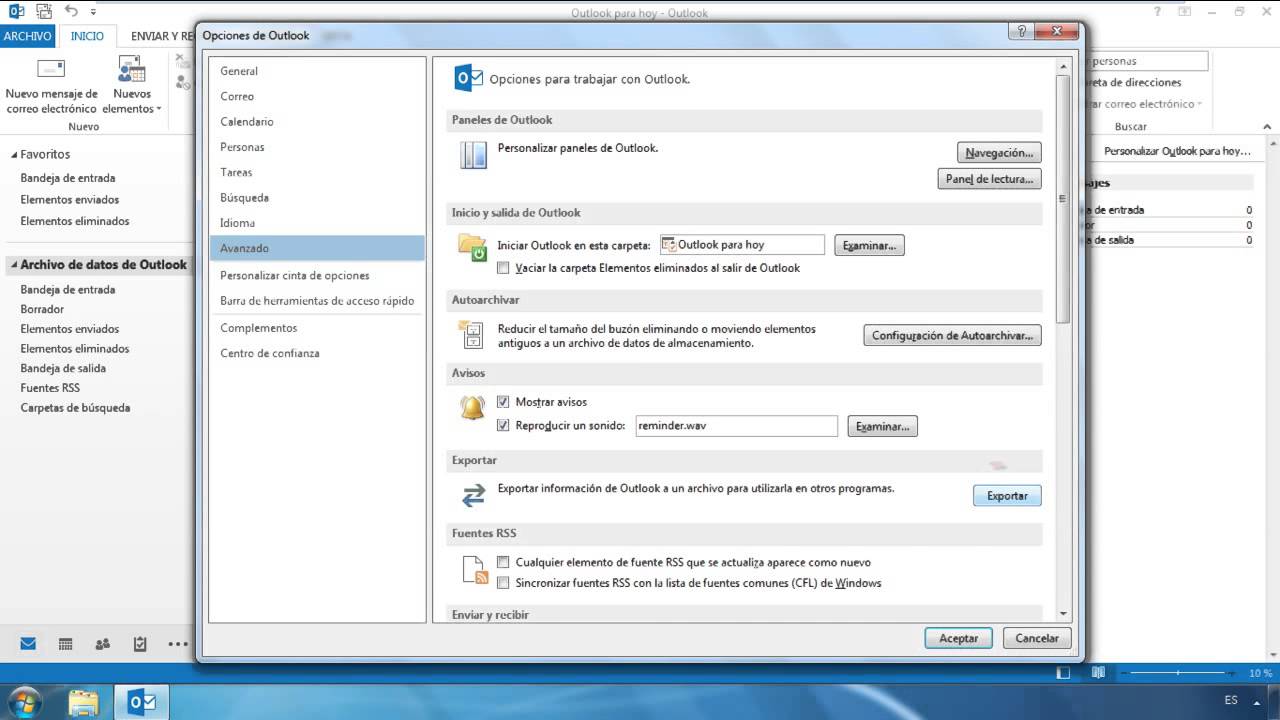The width and height of the screenshot is (1280, 720).
Task: Click the navigation bar ellipsis options
Action: 178,644
